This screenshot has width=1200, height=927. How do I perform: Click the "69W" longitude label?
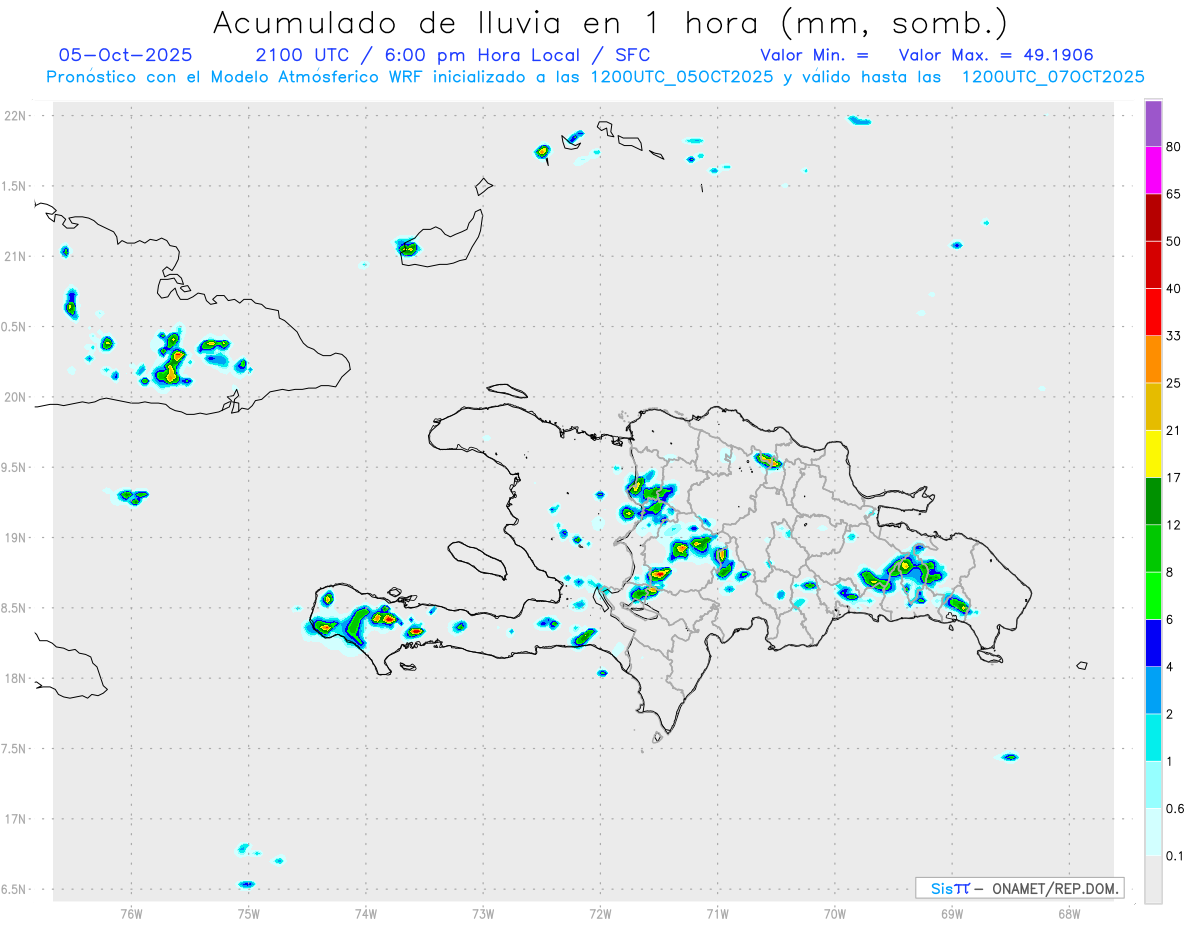coord(952,914)
